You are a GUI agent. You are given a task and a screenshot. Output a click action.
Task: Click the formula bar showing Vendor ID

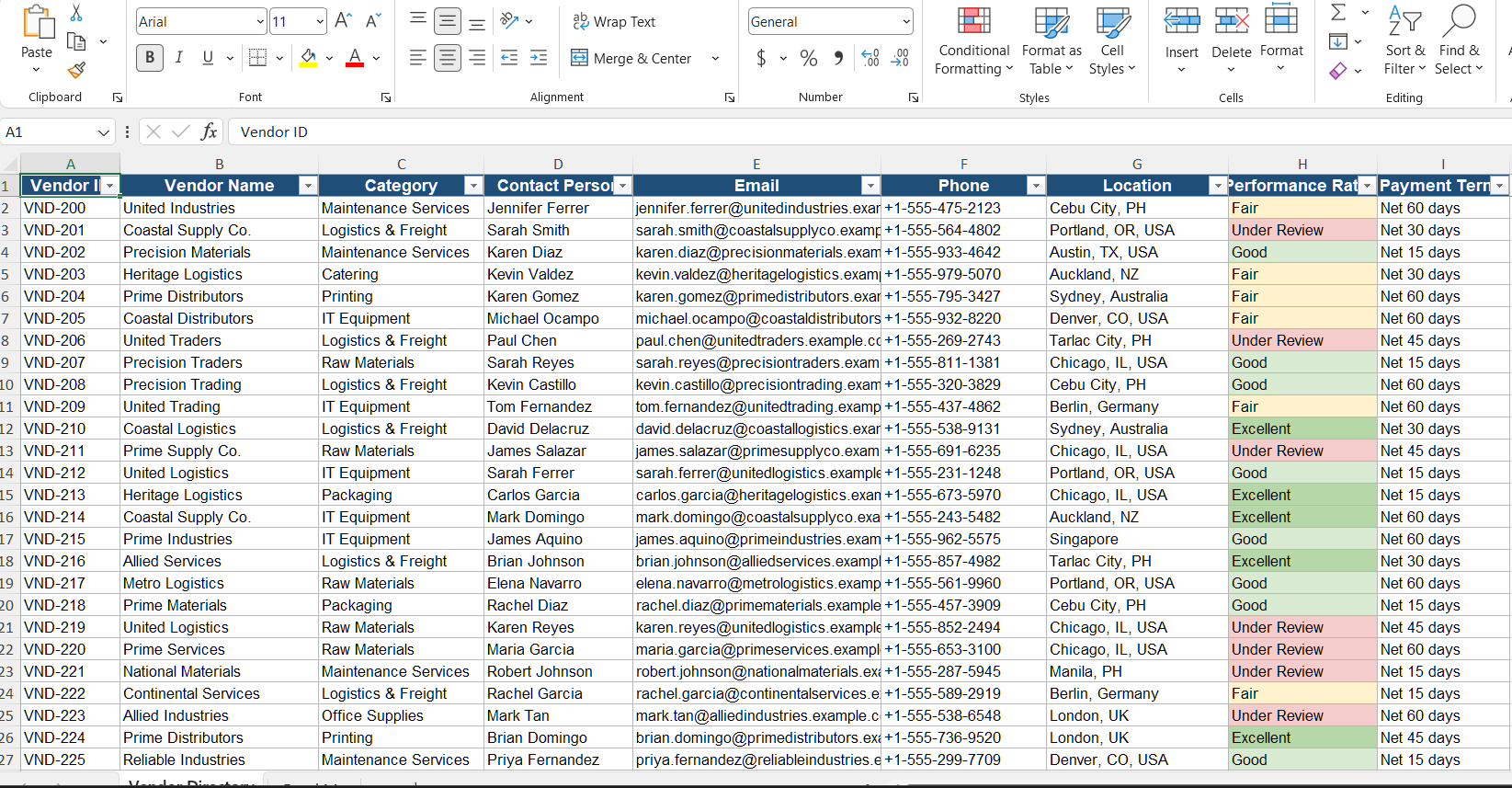pos(869,131)
